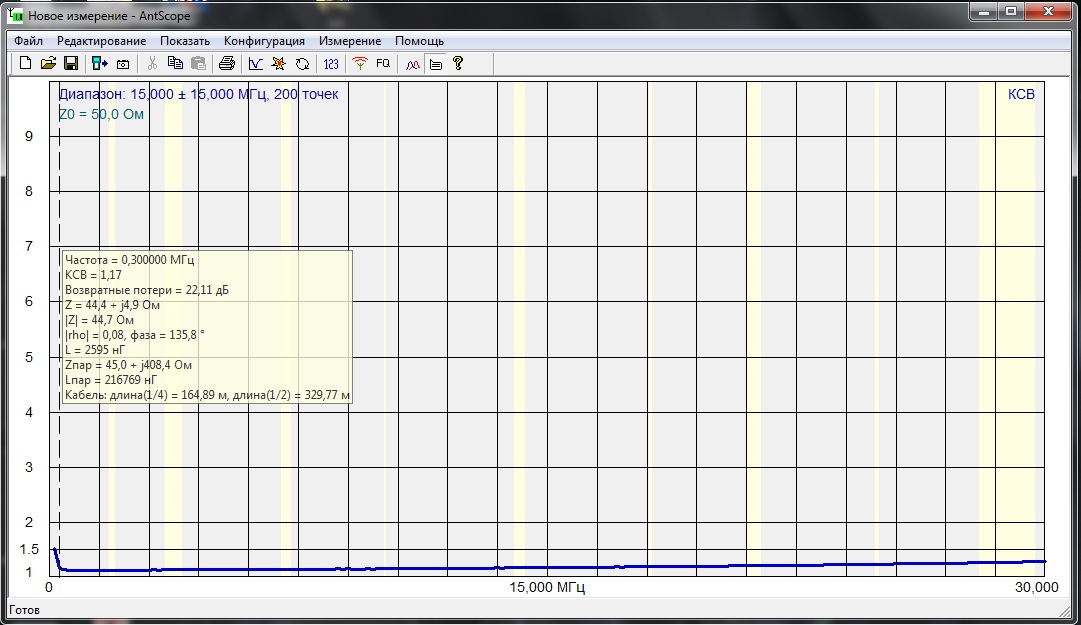This screenshot has height=625, width=1081.
Task: Toggle the red-blue curves overlay button
Action: pos(412,64)
